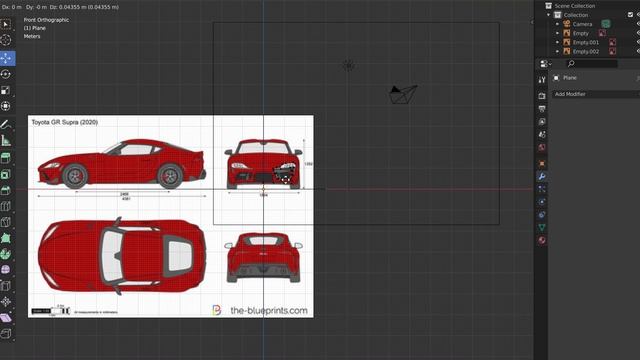Expand the Camera outliner row
640x360 pixels.
(558, 24)
